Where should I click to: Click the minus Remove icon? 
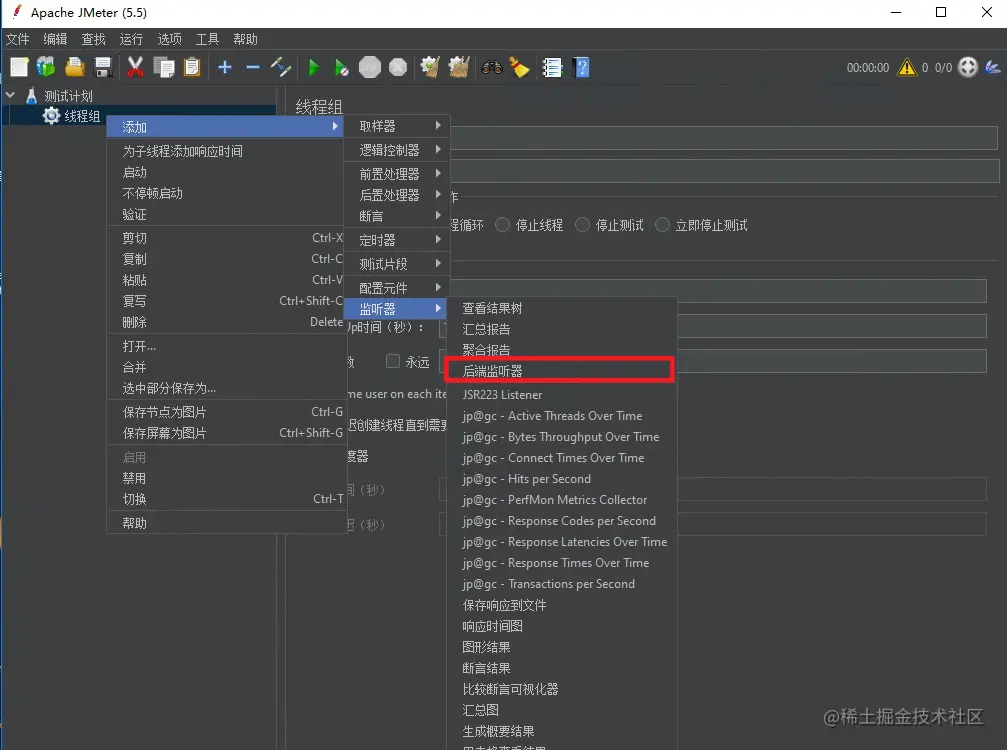253,67
